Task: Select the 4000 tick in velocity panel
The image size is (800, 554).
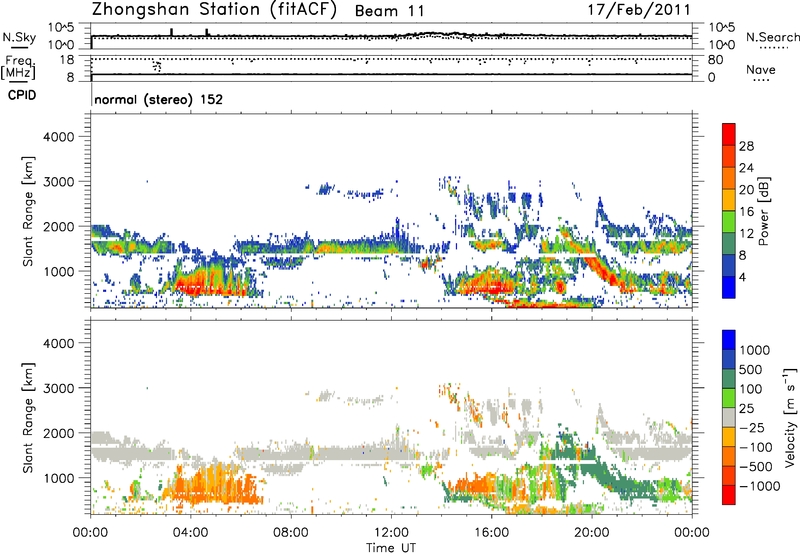Action: point(58,343)
